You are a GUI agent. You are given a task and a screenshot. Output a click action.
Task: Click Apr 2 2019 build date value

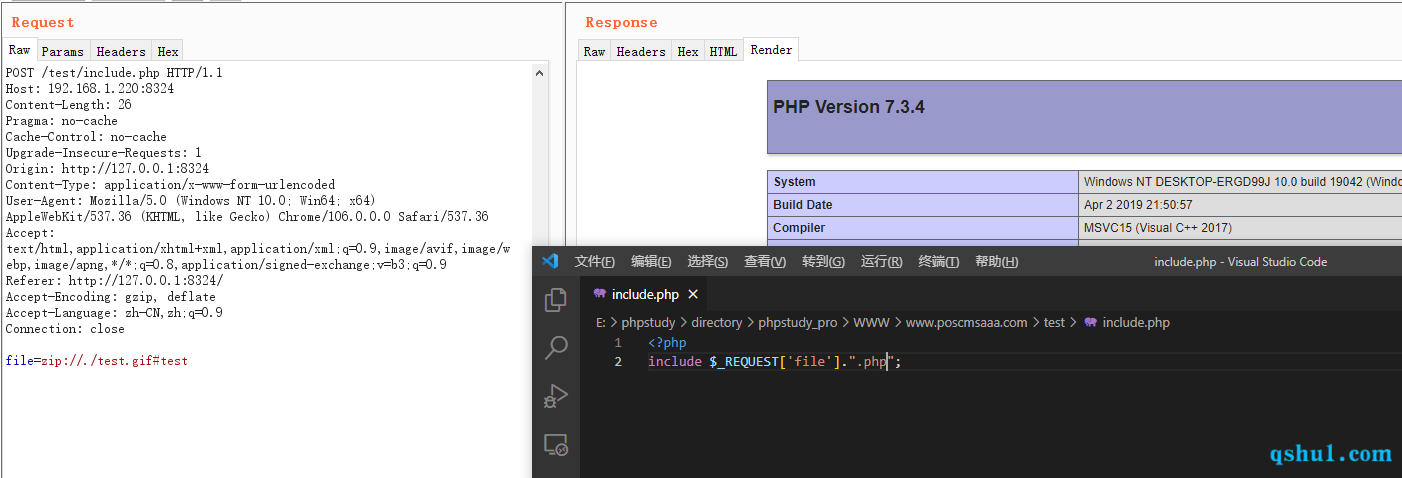1138,205
